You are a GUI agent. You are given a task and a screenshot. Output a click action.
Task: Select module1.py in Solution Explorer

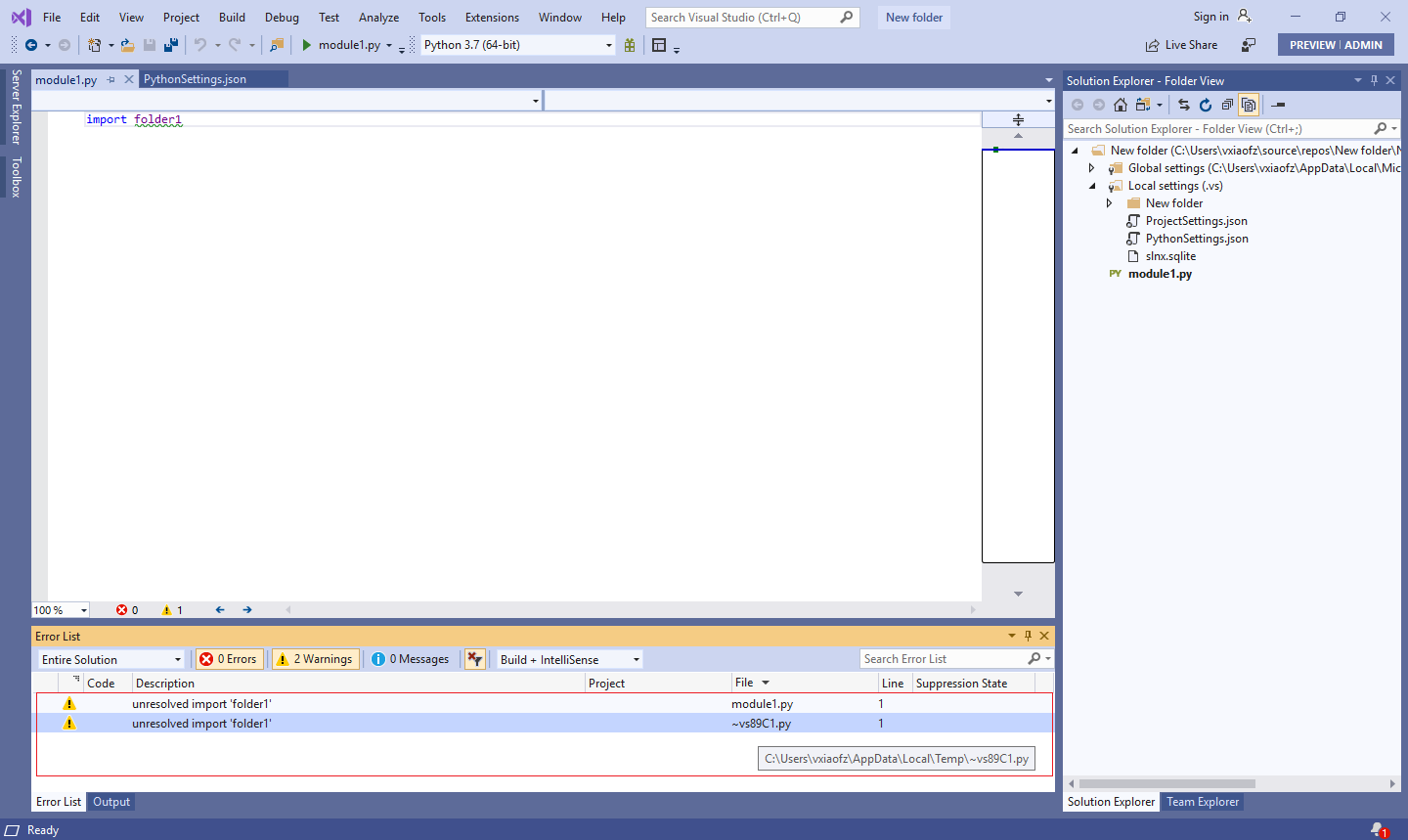pos(1158,273)
